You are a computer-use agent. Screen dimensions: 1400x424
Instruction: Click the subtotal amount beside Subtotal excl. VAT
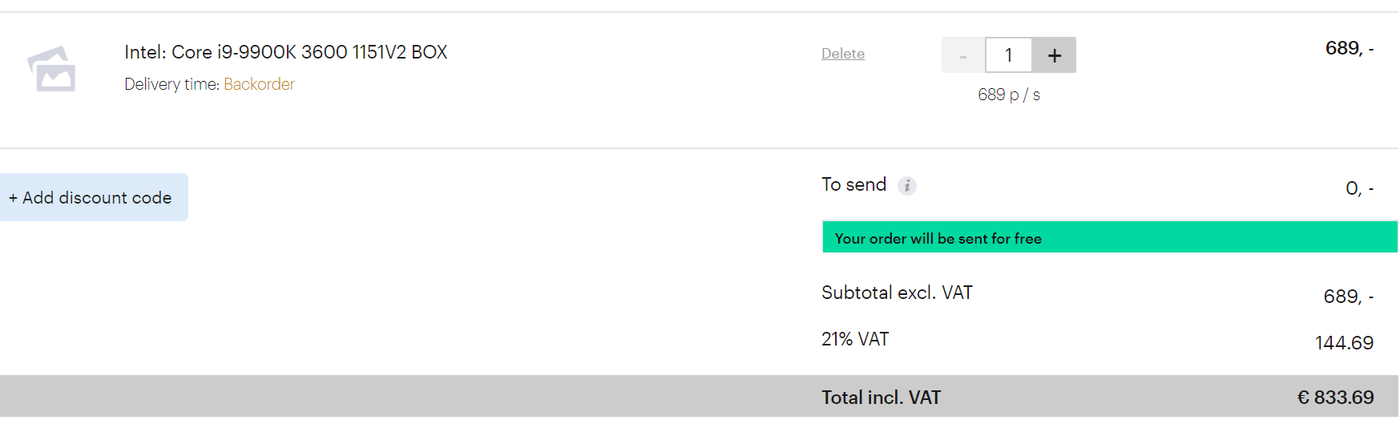tap(1348, 297)
